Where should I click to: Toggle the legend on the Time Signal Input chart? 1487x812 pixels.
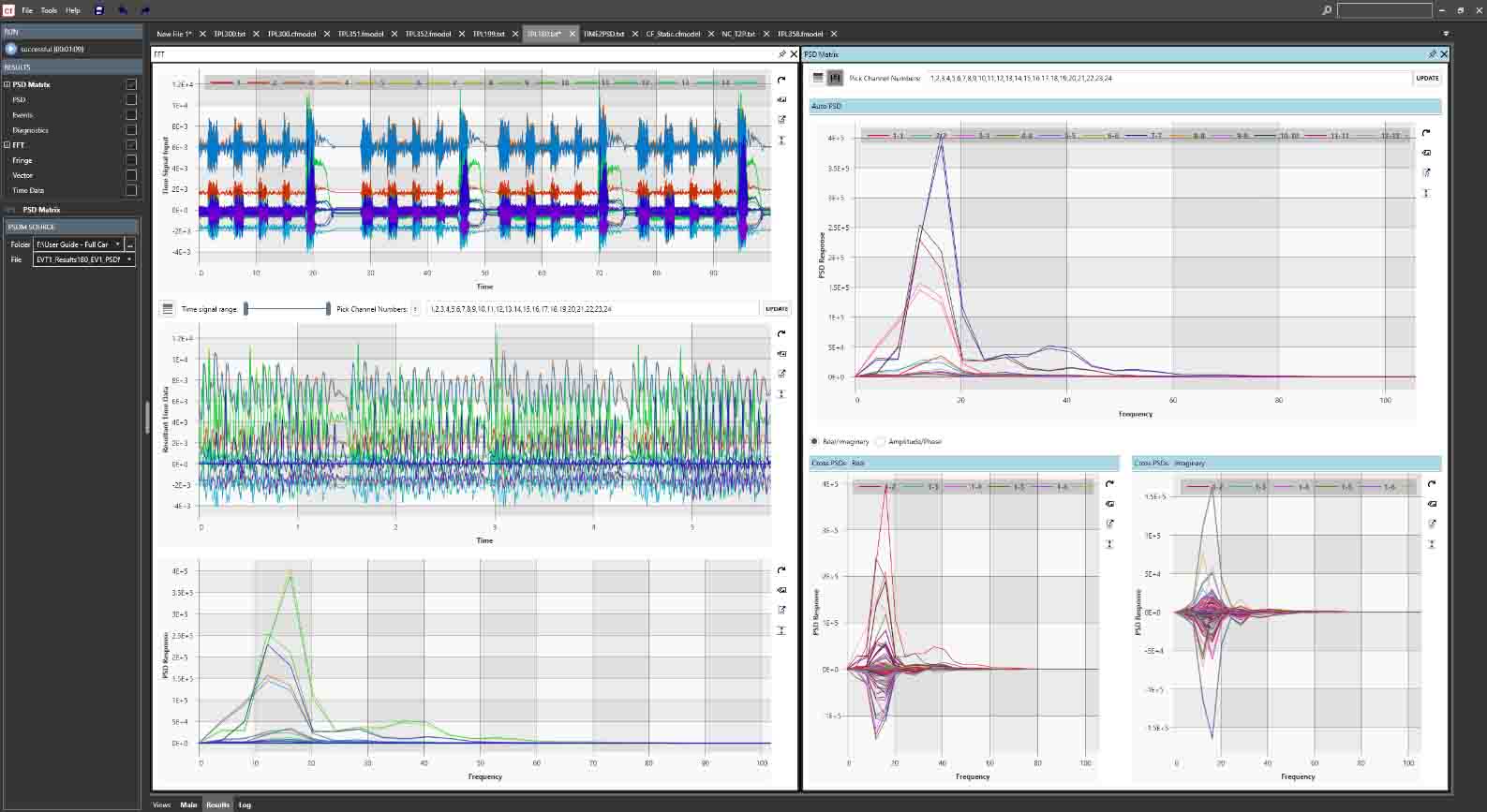click(781, 100)
